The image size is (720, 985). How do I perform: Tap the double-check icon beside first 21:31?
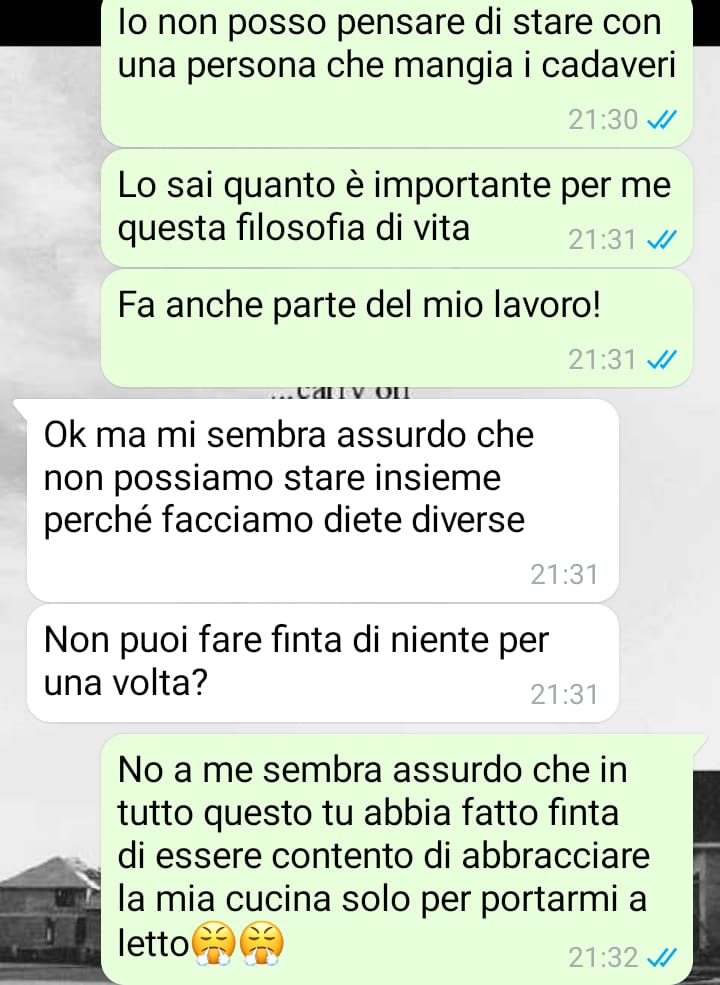tap(661, 239)
